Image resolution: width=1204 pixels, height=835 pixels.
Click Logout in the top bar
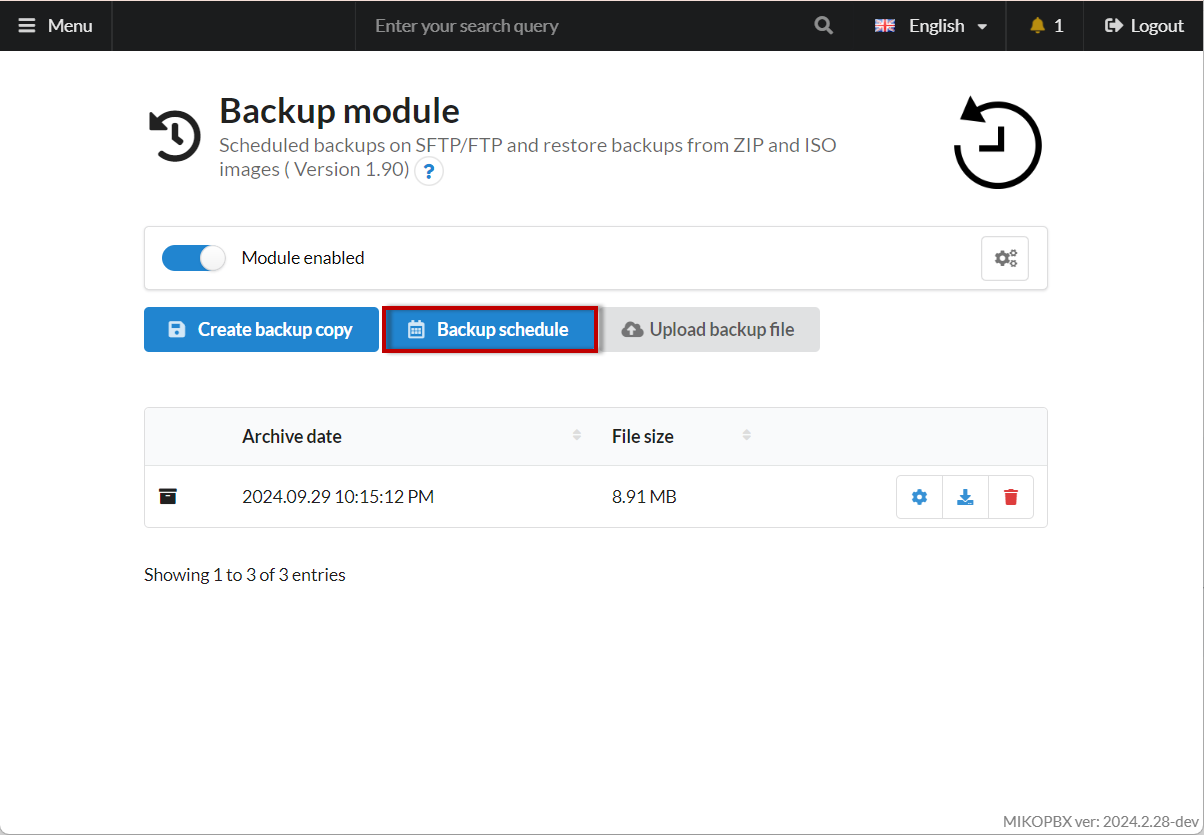[x=1144, y=26]
